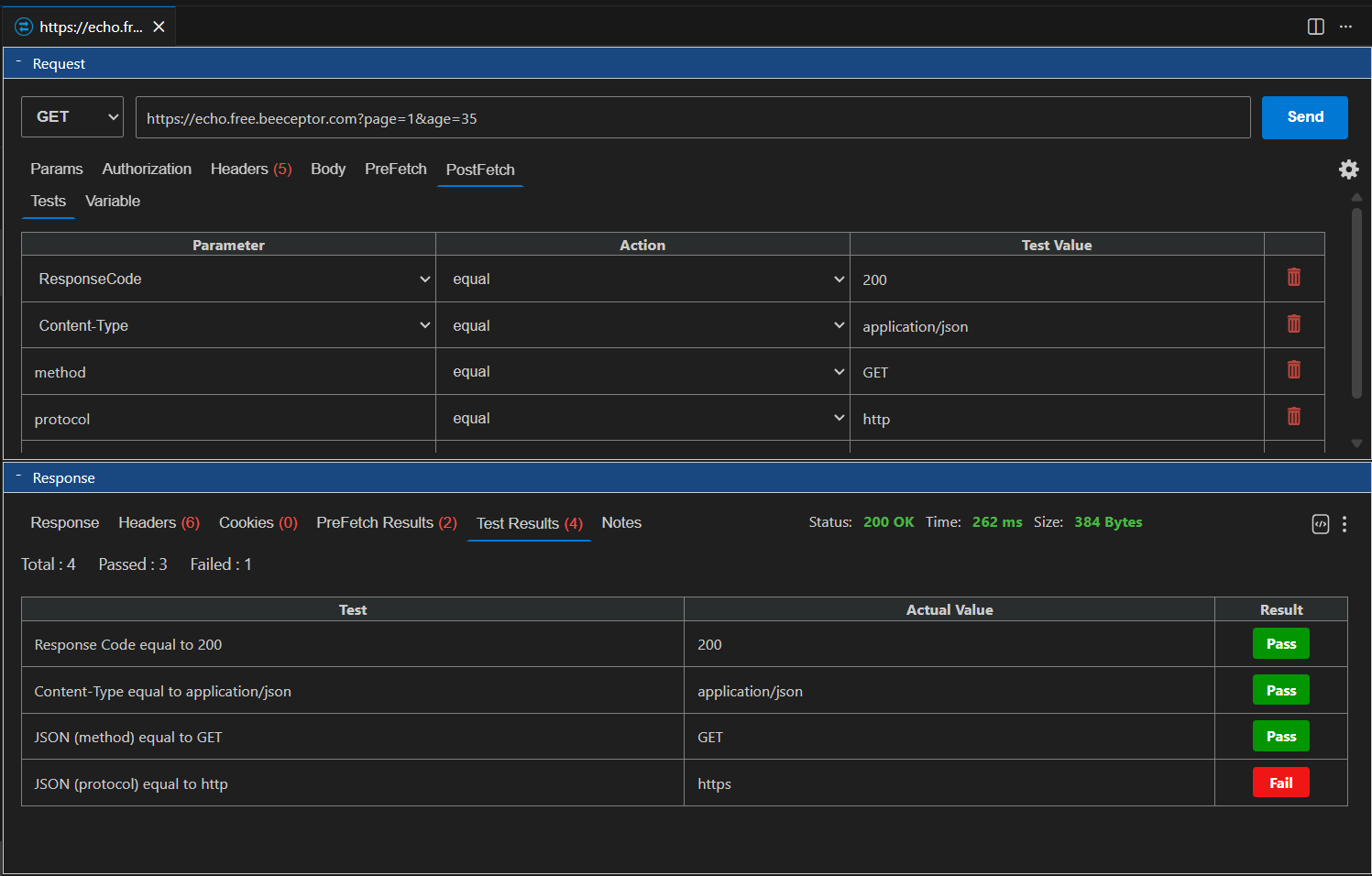Open the response code snippet icon
This screenshot has height=876, width=1372.
tap(1320, 524)
